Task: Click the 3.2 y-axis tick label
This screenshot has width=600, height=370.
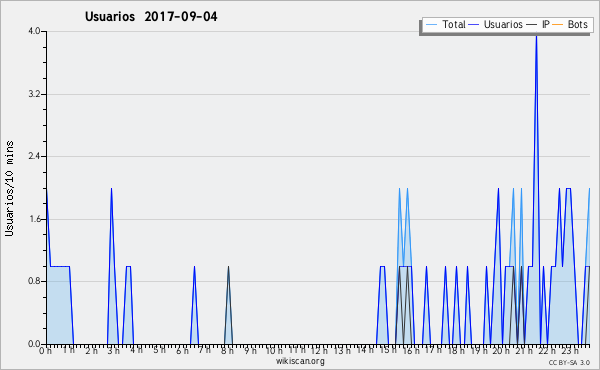Action: tap(34, 94)
